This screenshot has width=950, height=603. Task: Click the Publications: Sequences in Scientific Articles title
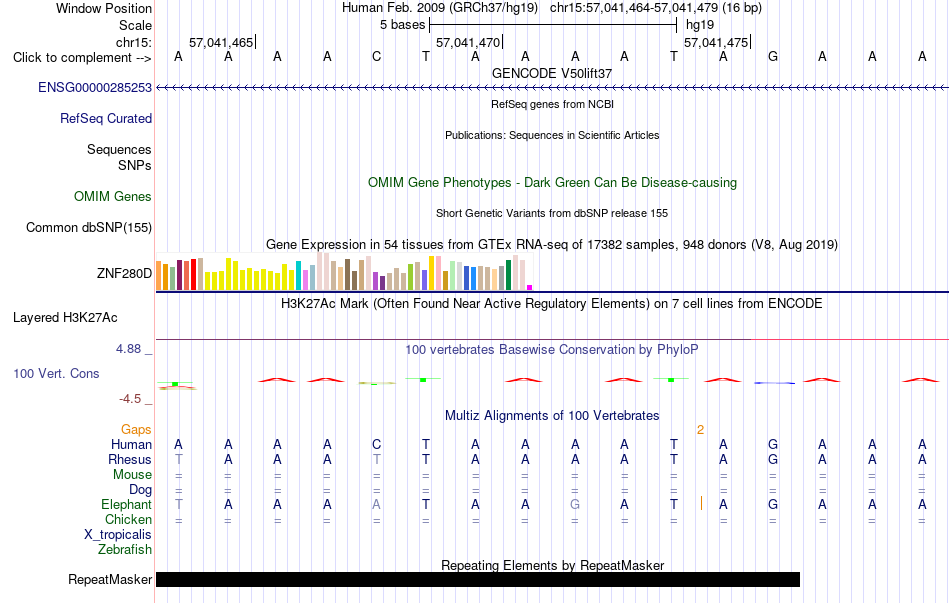tap(552, 135)
